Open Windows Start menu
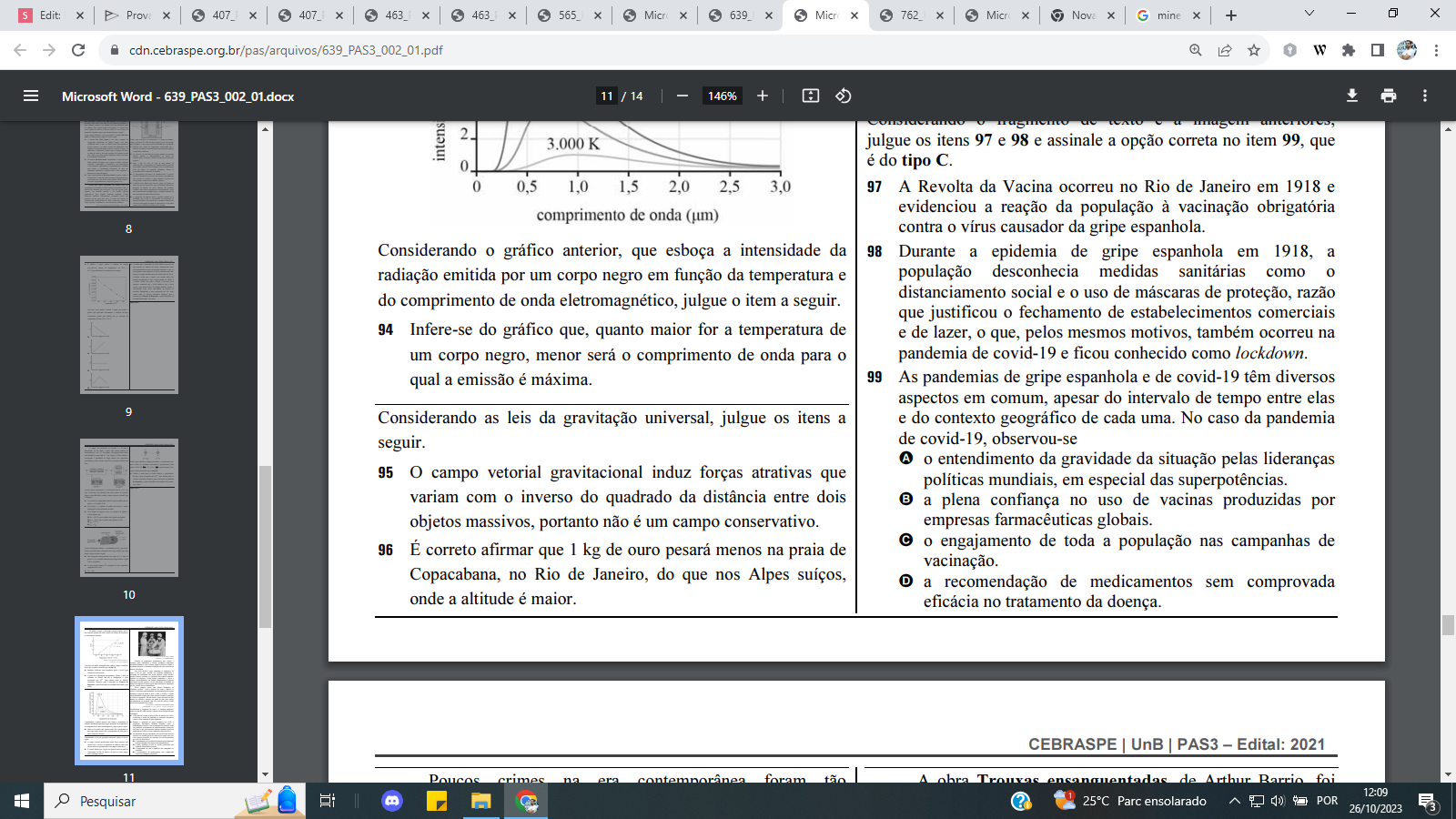 point(22,801)
